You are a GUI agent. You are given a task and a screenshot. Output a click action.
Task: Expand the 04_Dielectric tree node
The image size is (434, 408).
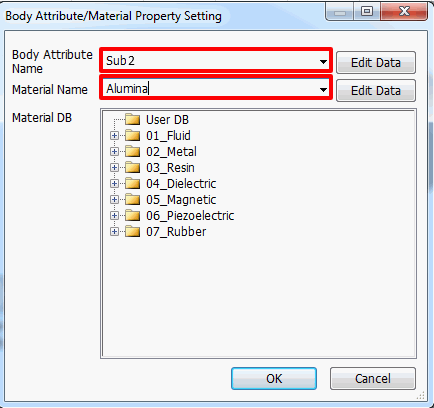114,184
